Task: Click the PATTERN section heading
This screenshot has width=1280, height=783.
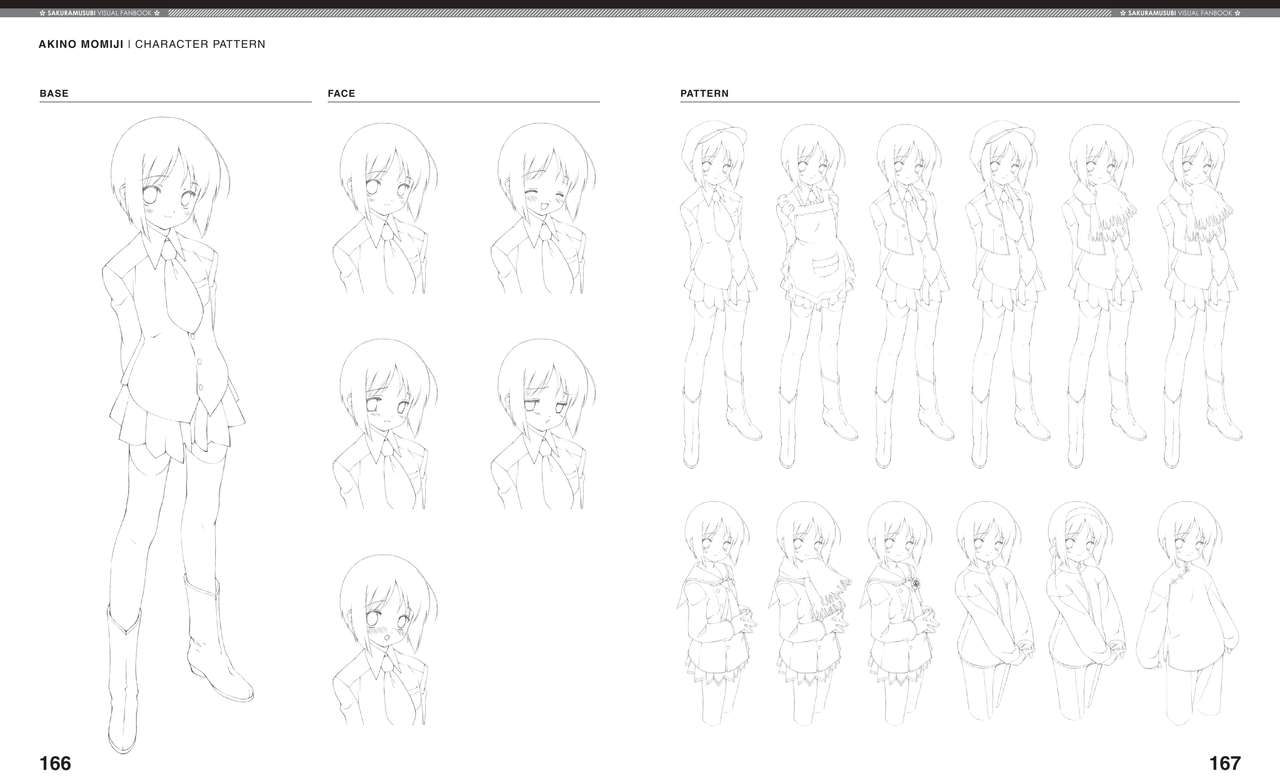Action: [704, 94]
